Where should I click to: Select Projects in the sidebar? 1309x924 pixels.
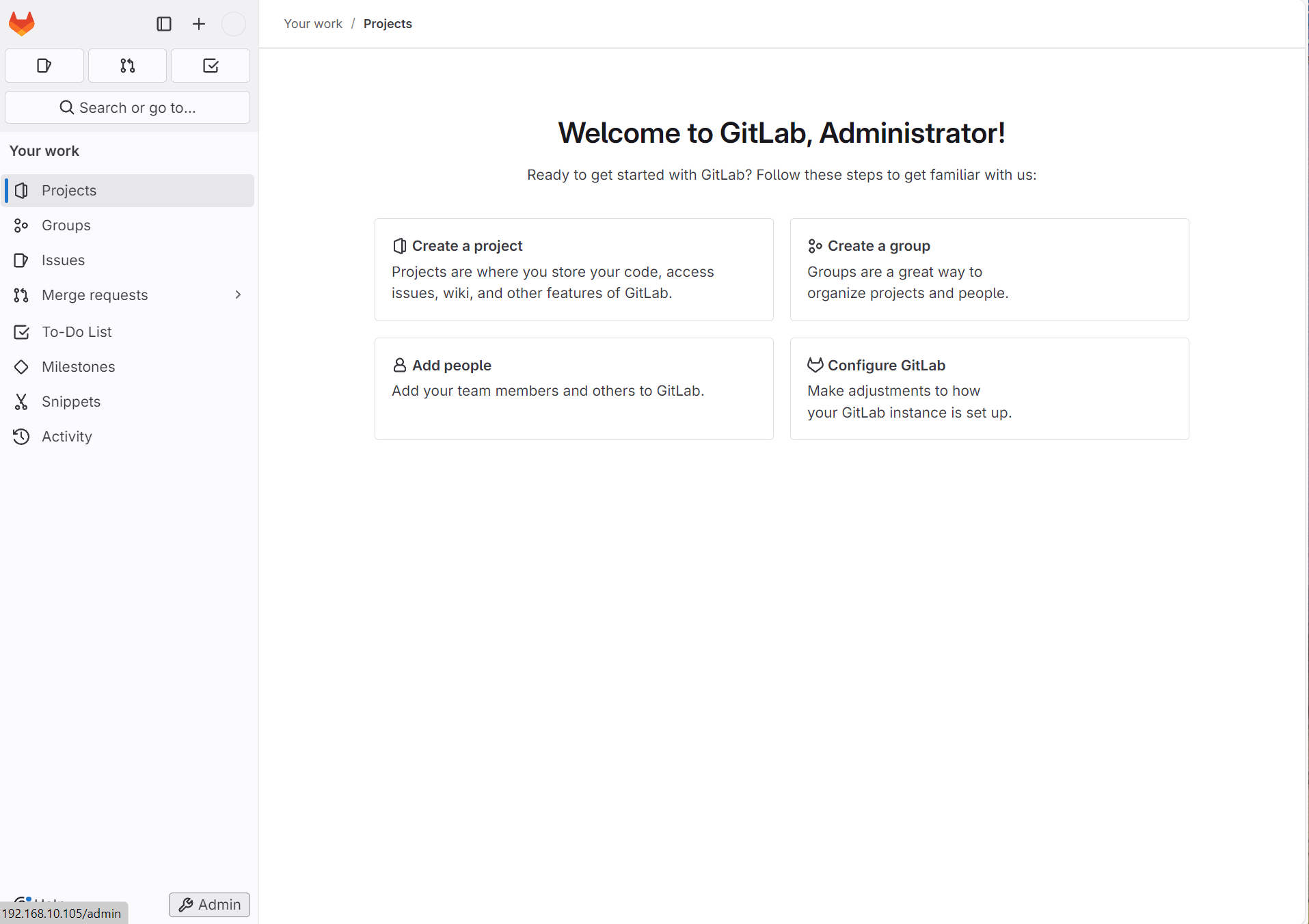pyautogui.click(x=129, y=191)
